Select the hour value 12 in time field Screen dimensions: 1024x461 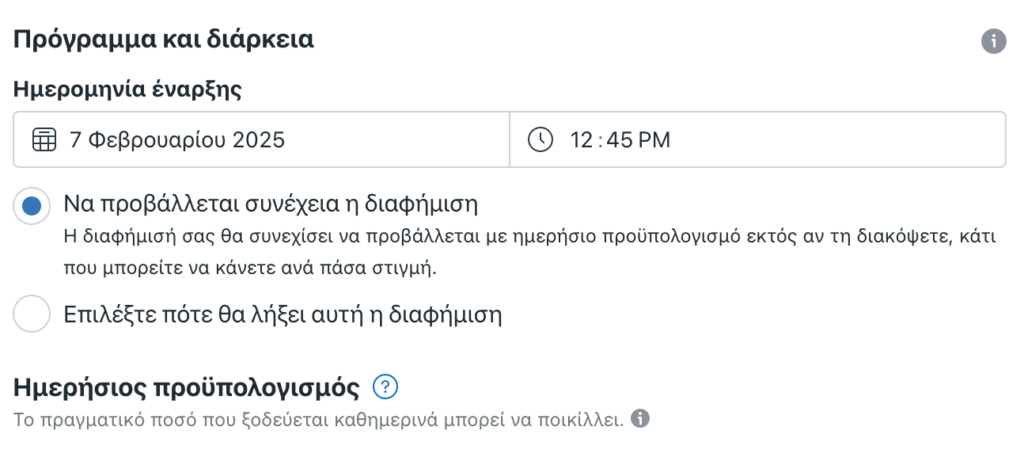(x=581, y=140)
